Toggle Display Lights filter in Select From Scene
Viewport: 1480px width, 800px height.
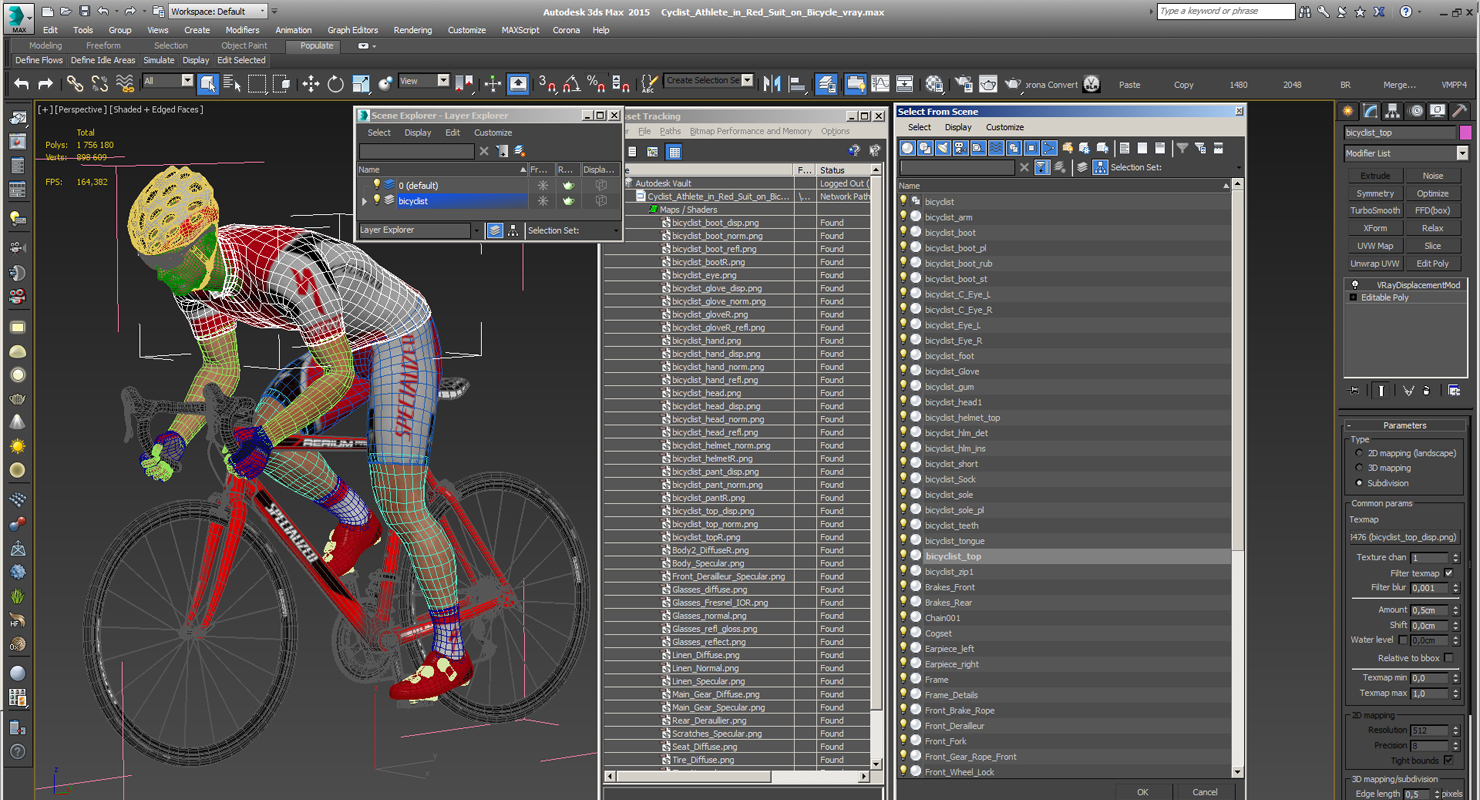pos(943,148)
